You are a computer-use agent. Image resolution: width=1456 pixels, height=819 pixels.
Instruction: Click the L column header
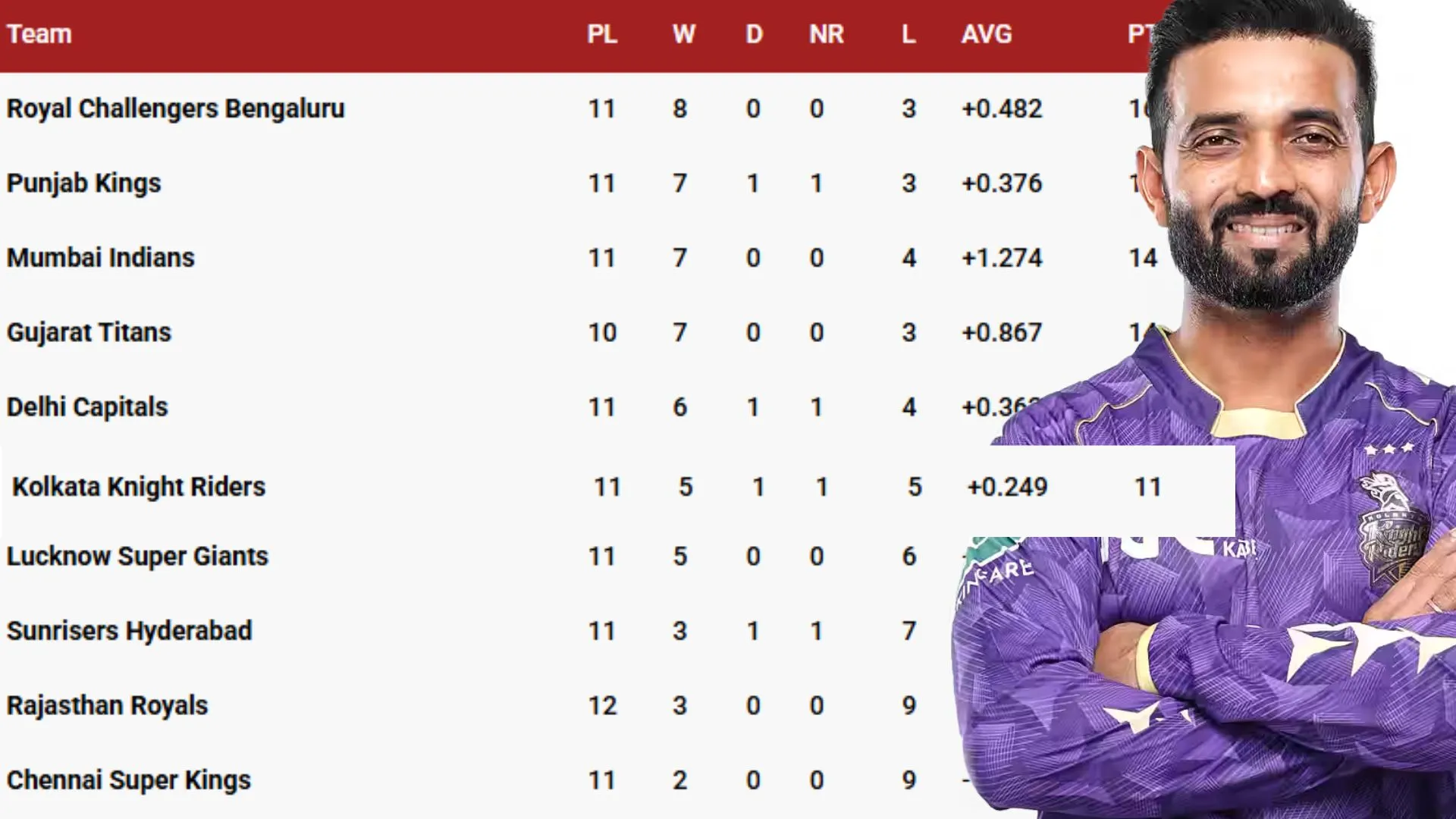[908, 34]
